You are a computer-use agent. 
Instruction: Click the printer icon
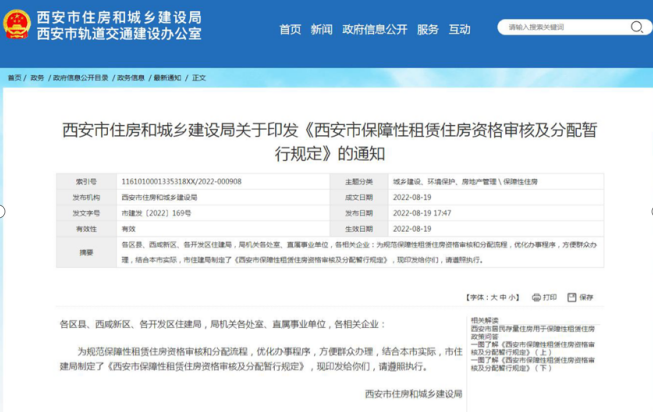[536, 297]
